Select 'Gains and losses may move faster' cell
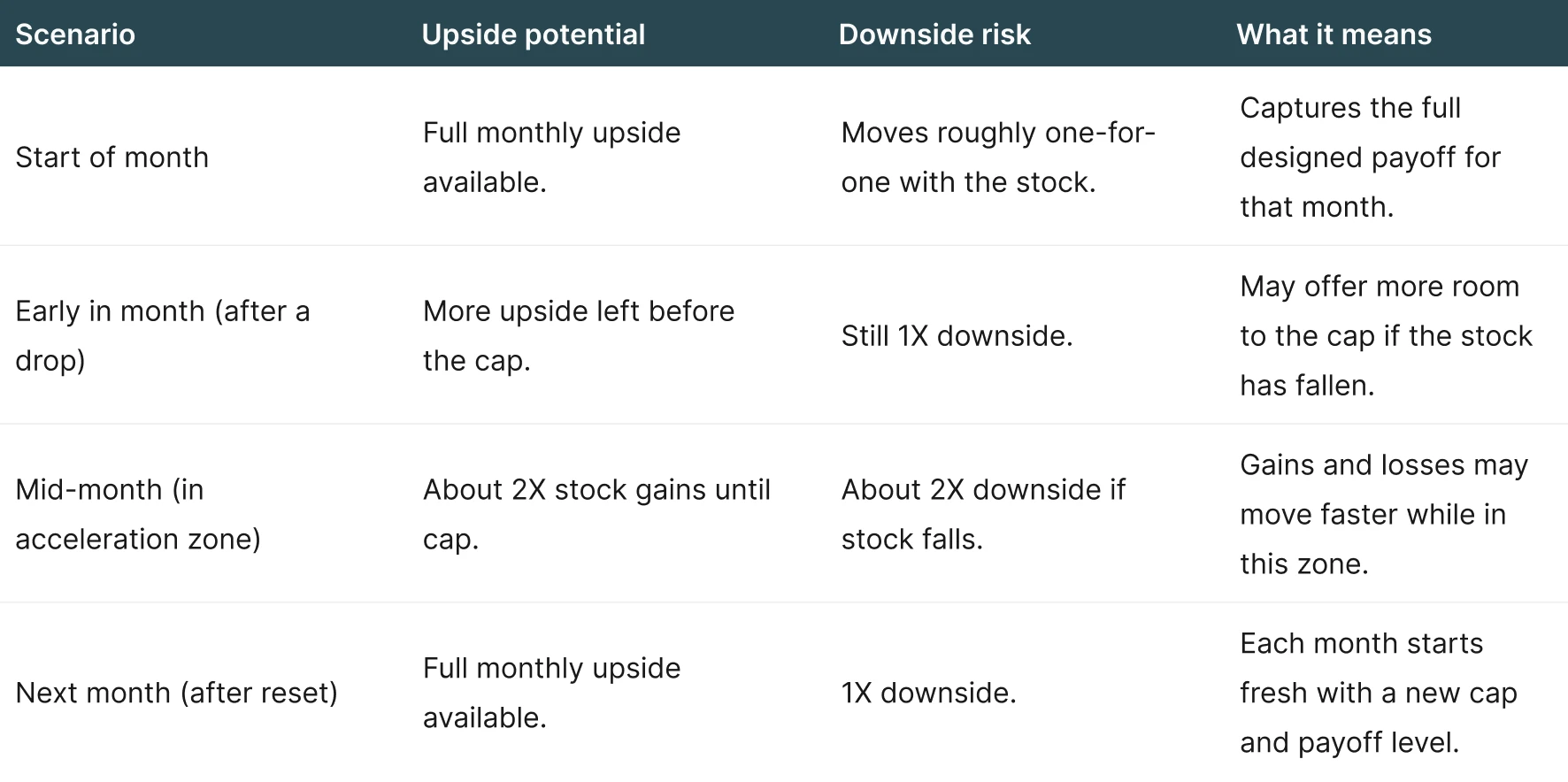The width and height of the screenshot is (1568, 782). tap(1383, 514)
